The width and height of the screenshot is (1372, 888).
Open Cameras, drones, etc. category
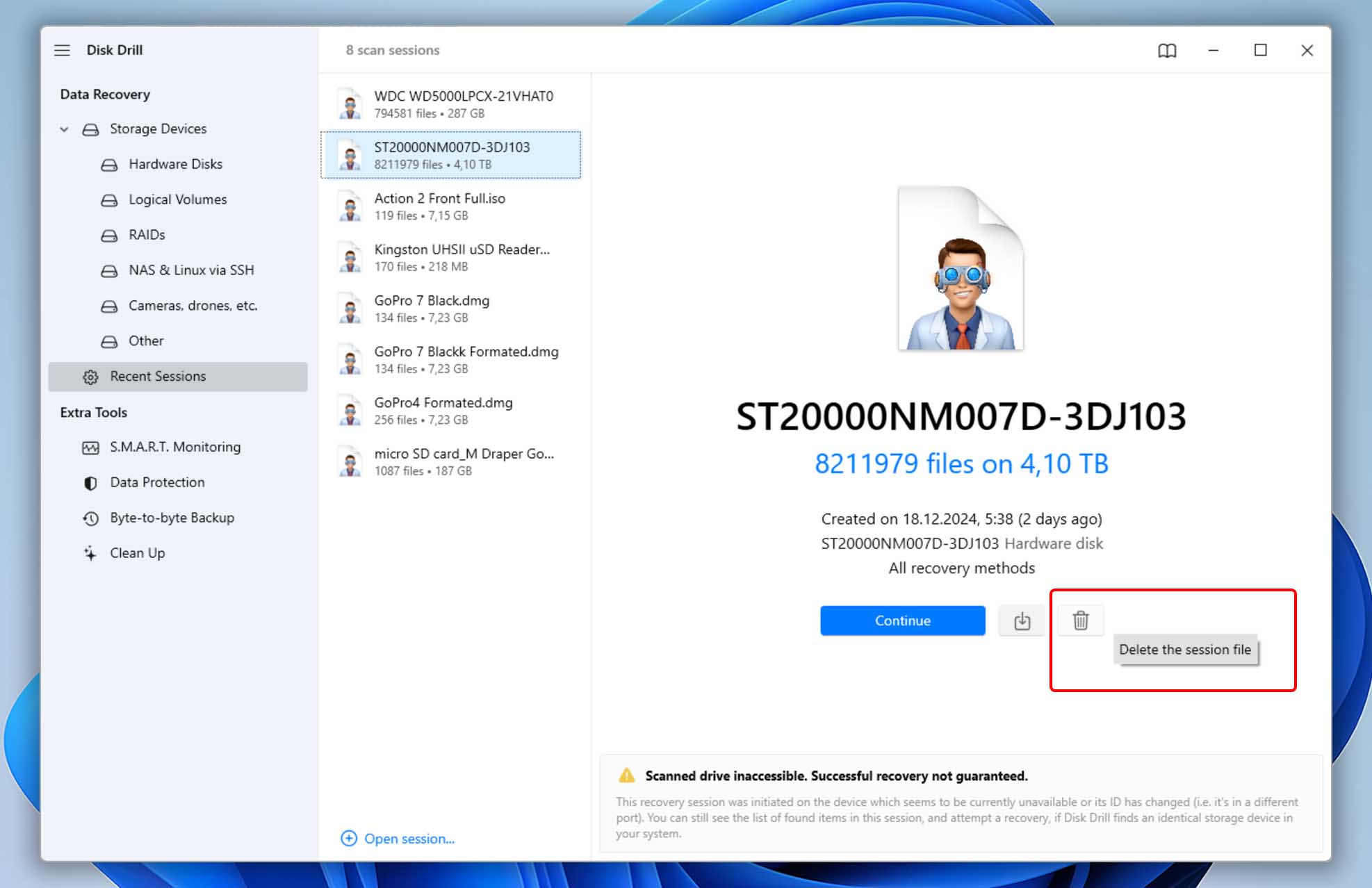[x=193, y=306]
